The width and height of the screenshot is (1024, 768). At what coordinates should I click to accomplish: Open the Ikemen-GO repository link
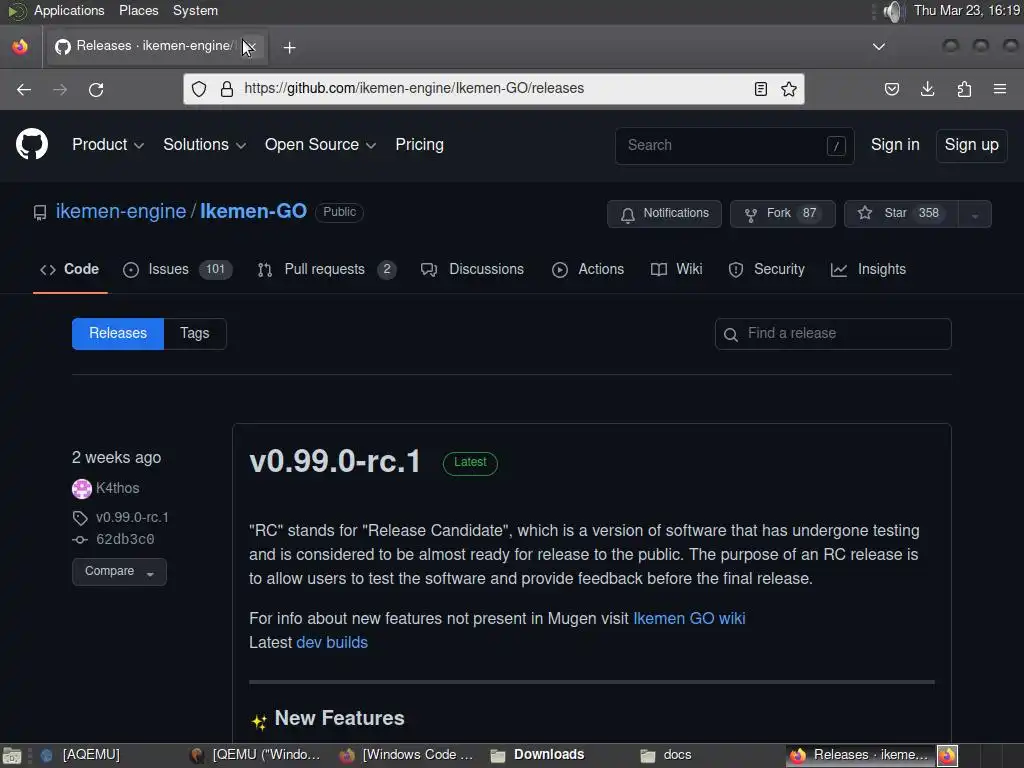click(253, 212)
